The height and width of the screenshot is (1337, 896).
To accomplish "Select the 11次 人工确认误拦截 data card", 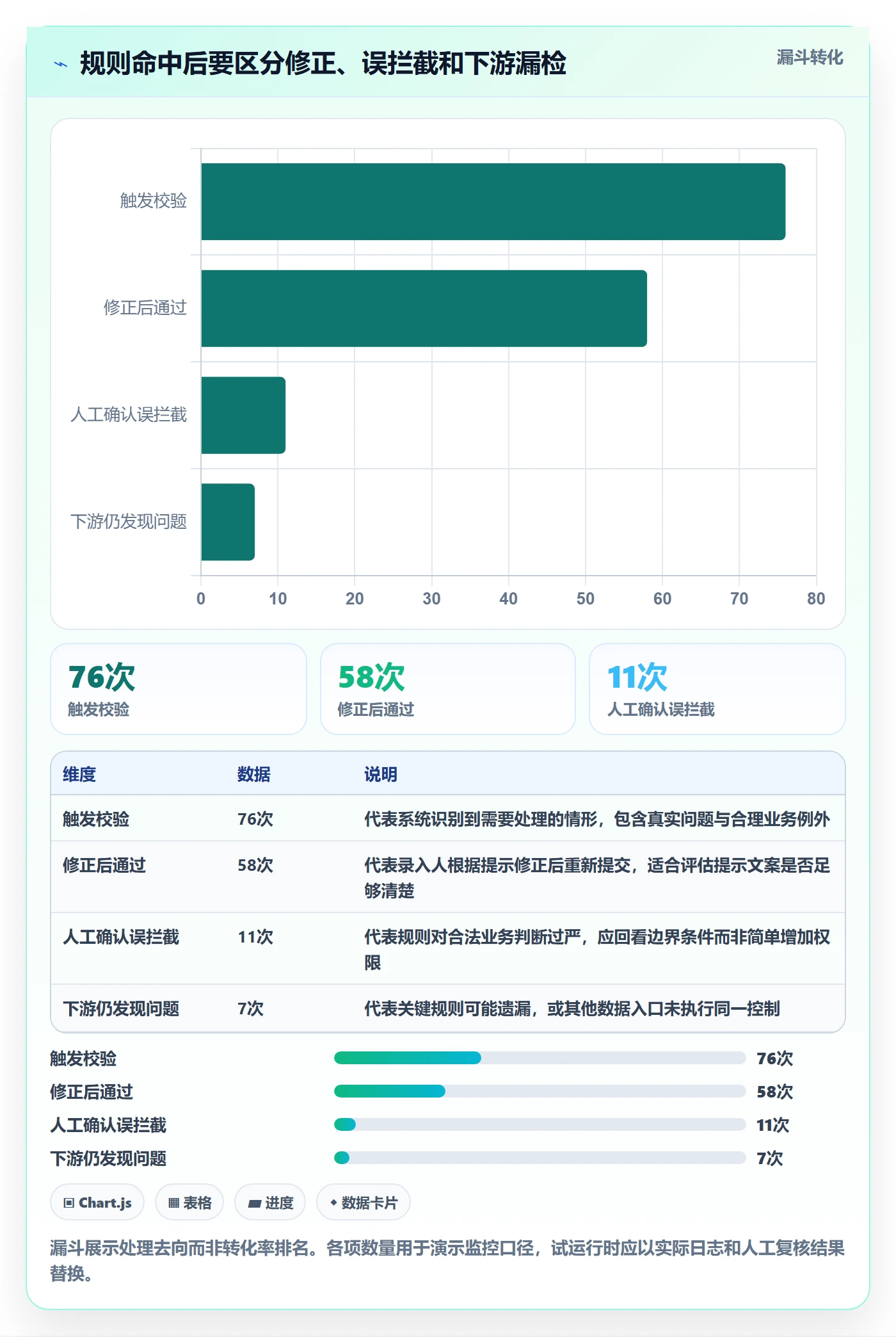I will pos(717,689).
